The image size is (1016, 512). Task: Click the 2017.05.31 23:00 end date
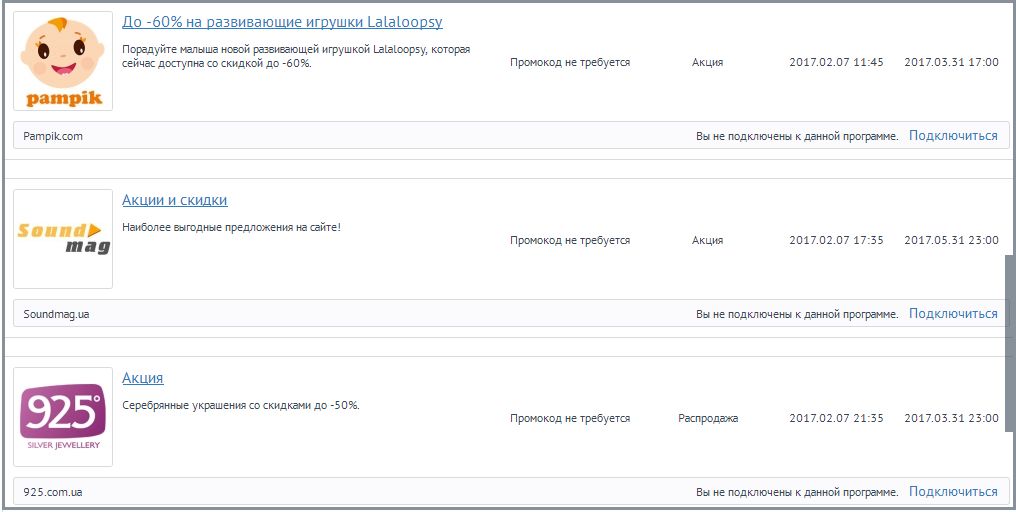click(951, 240)
